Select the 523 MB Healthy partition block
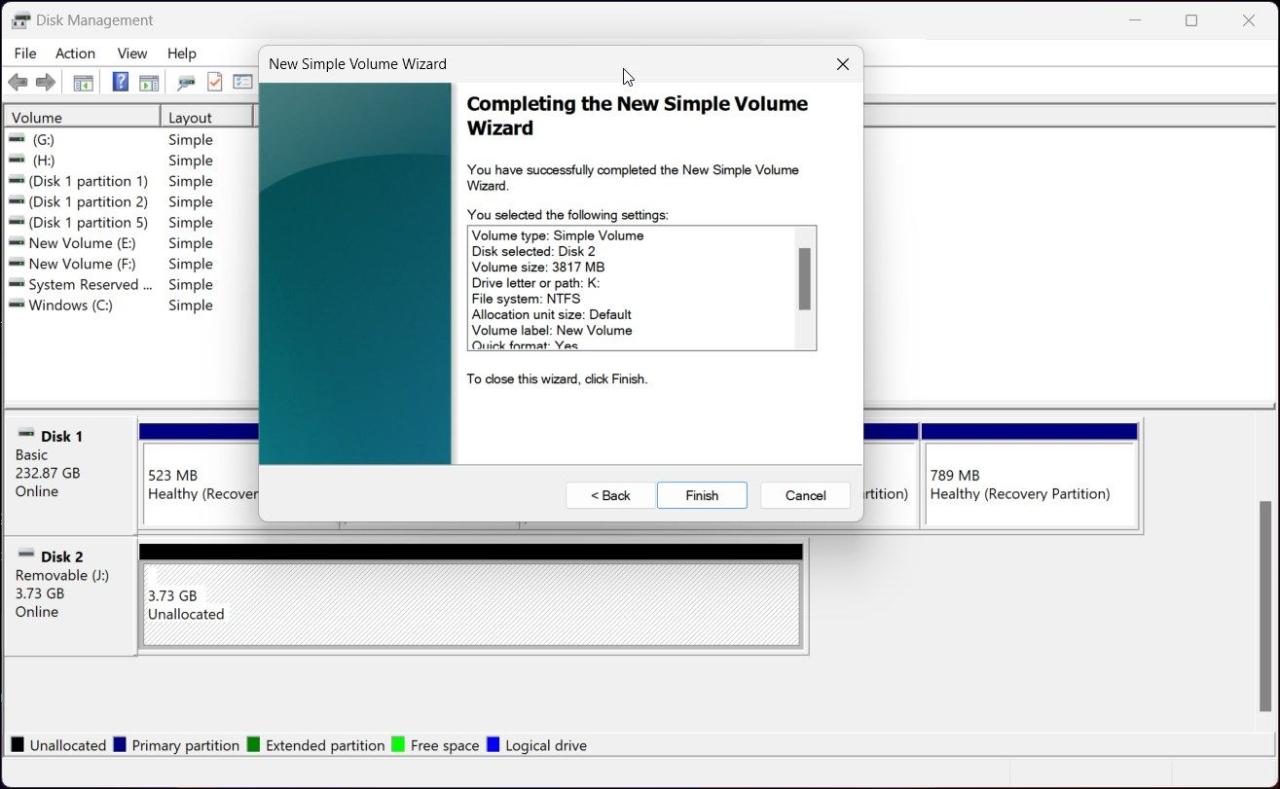This screenshot has width=1280, height=789. coord(201,484)
